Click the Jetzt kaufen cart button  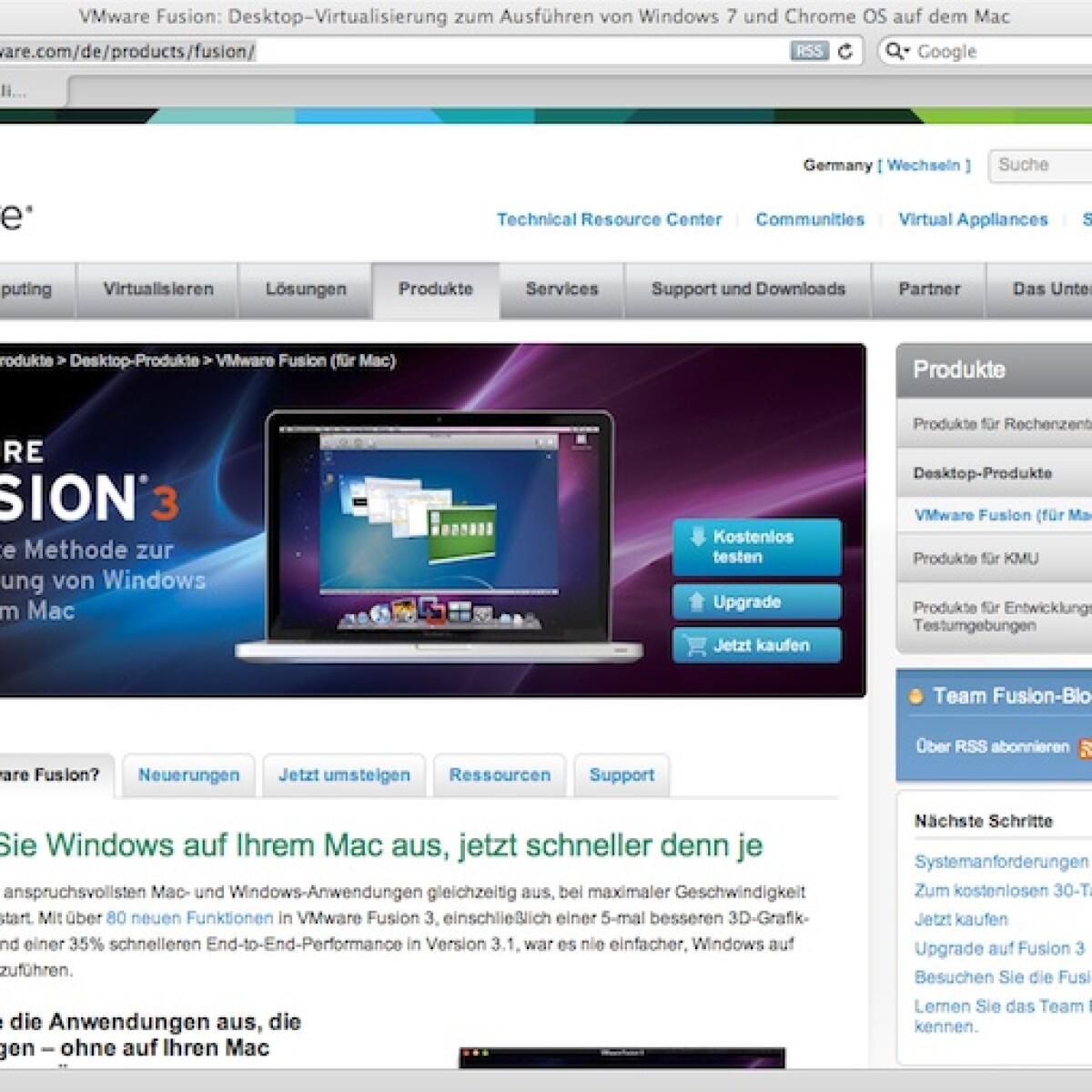[x=756, y=645]
